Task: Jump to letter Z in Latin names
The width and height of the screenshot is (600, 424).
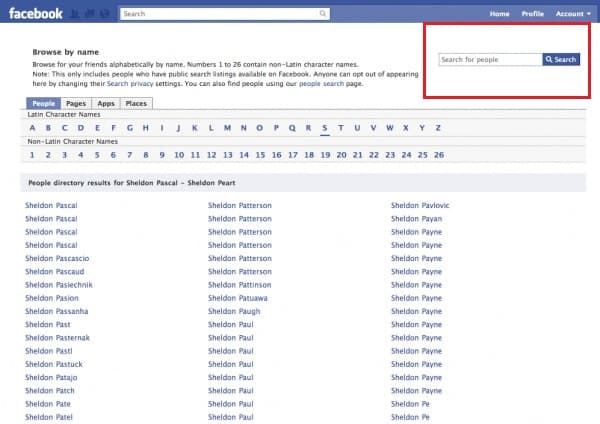Action: tap(437, 128)
